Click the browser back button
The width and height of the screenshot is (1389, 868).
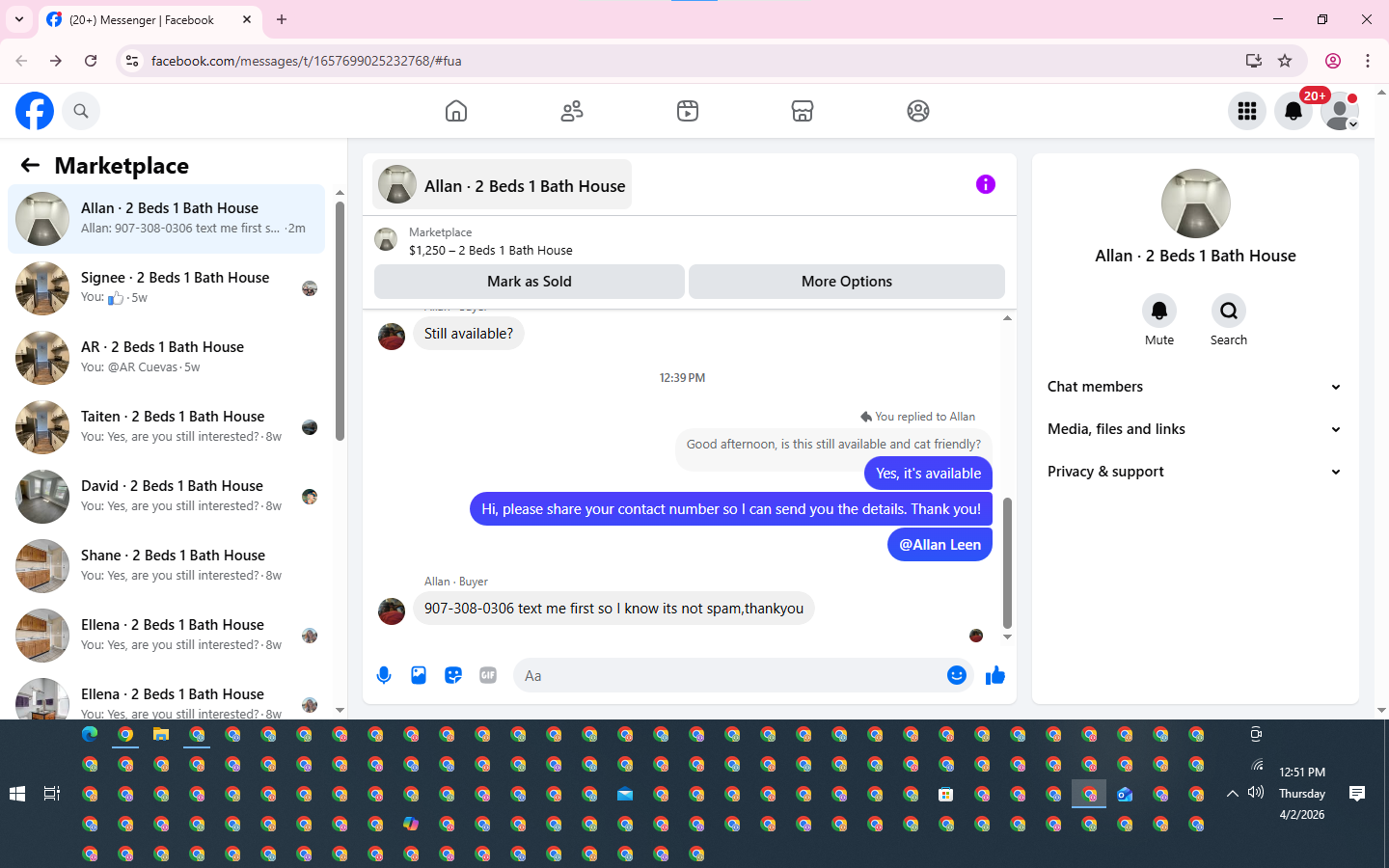click(x=21, y=61)
